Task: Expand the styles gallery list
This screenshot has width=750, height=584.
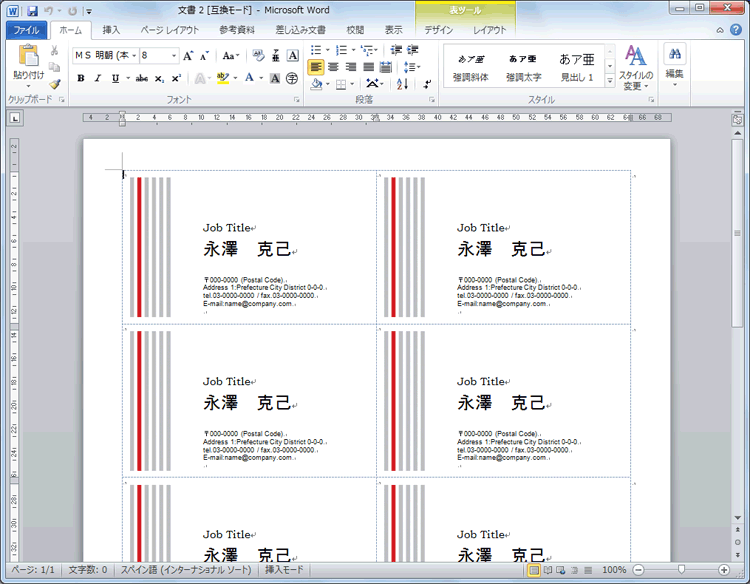Action: (610, 80)
